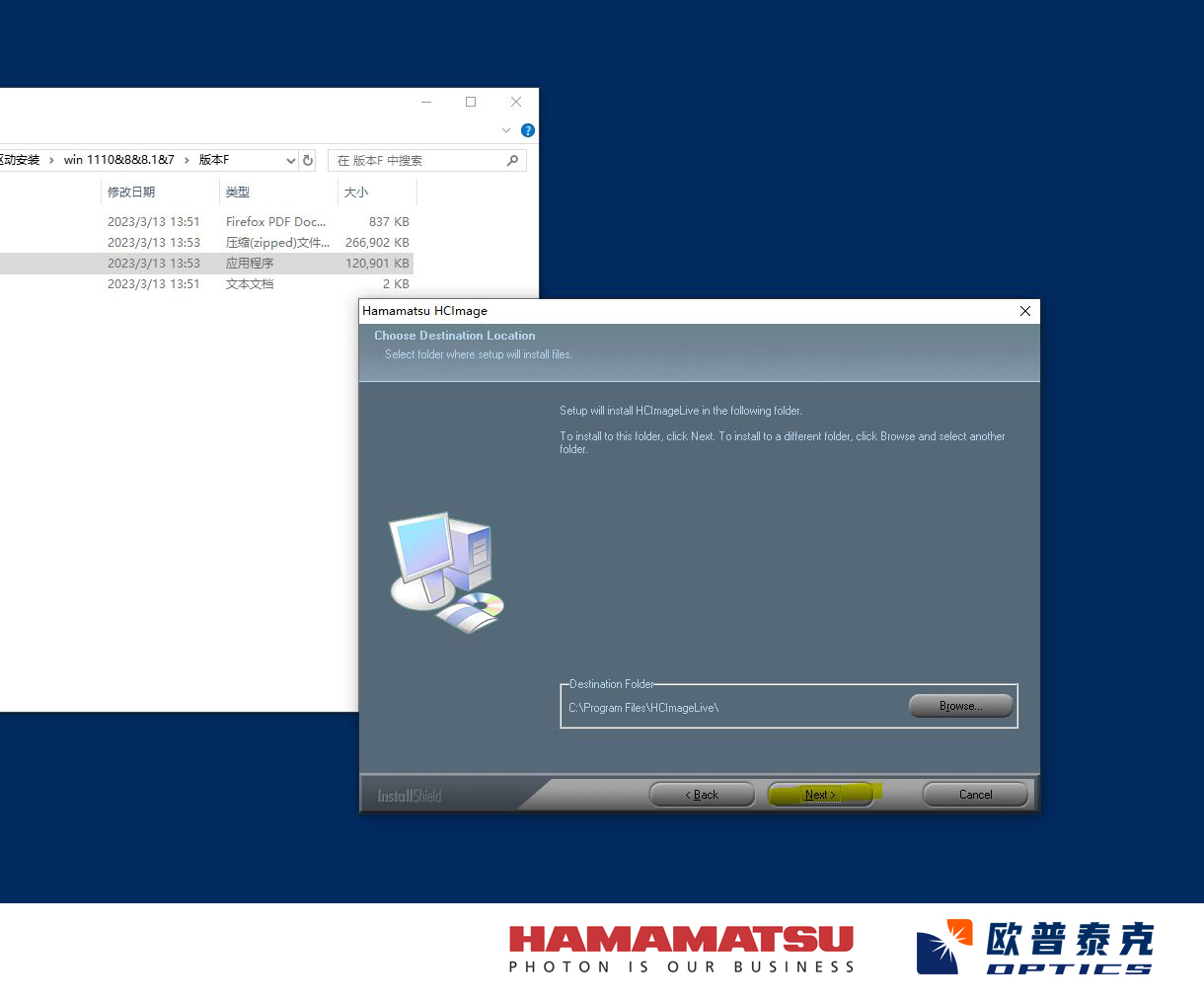Expand the Explorer ribbon chevron

pyautogui.click(x=506, y=130)
